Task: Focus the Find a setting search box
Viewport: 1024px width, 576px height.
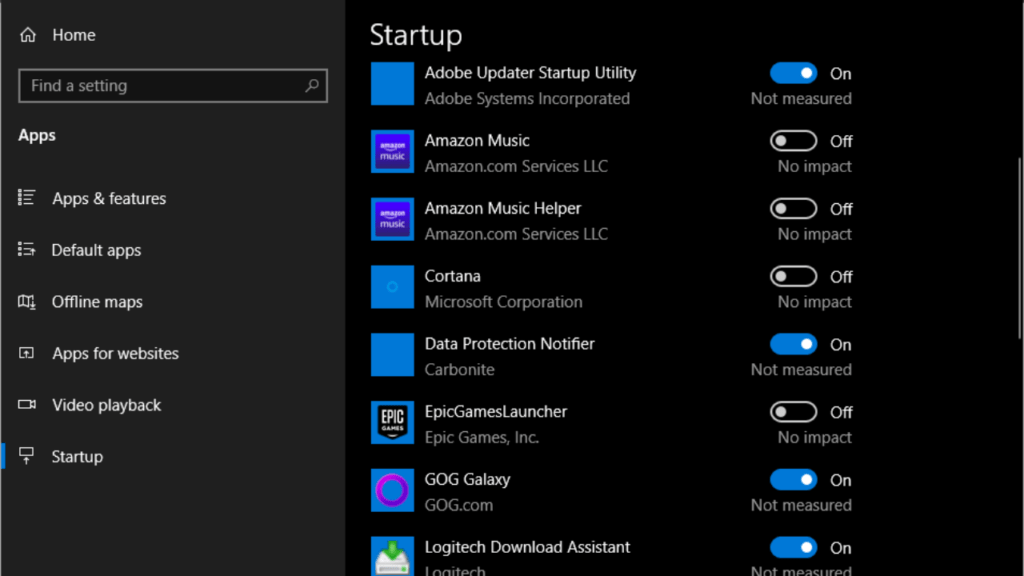Action: pos(173,86)
